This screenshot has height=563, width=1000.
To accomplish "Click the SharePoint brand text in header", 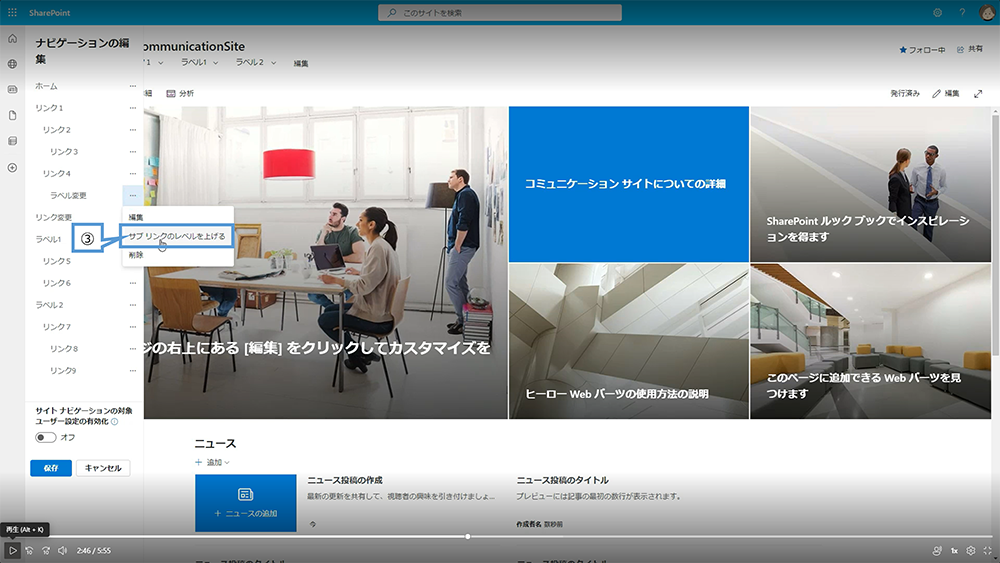I will (x=50, y=13).
